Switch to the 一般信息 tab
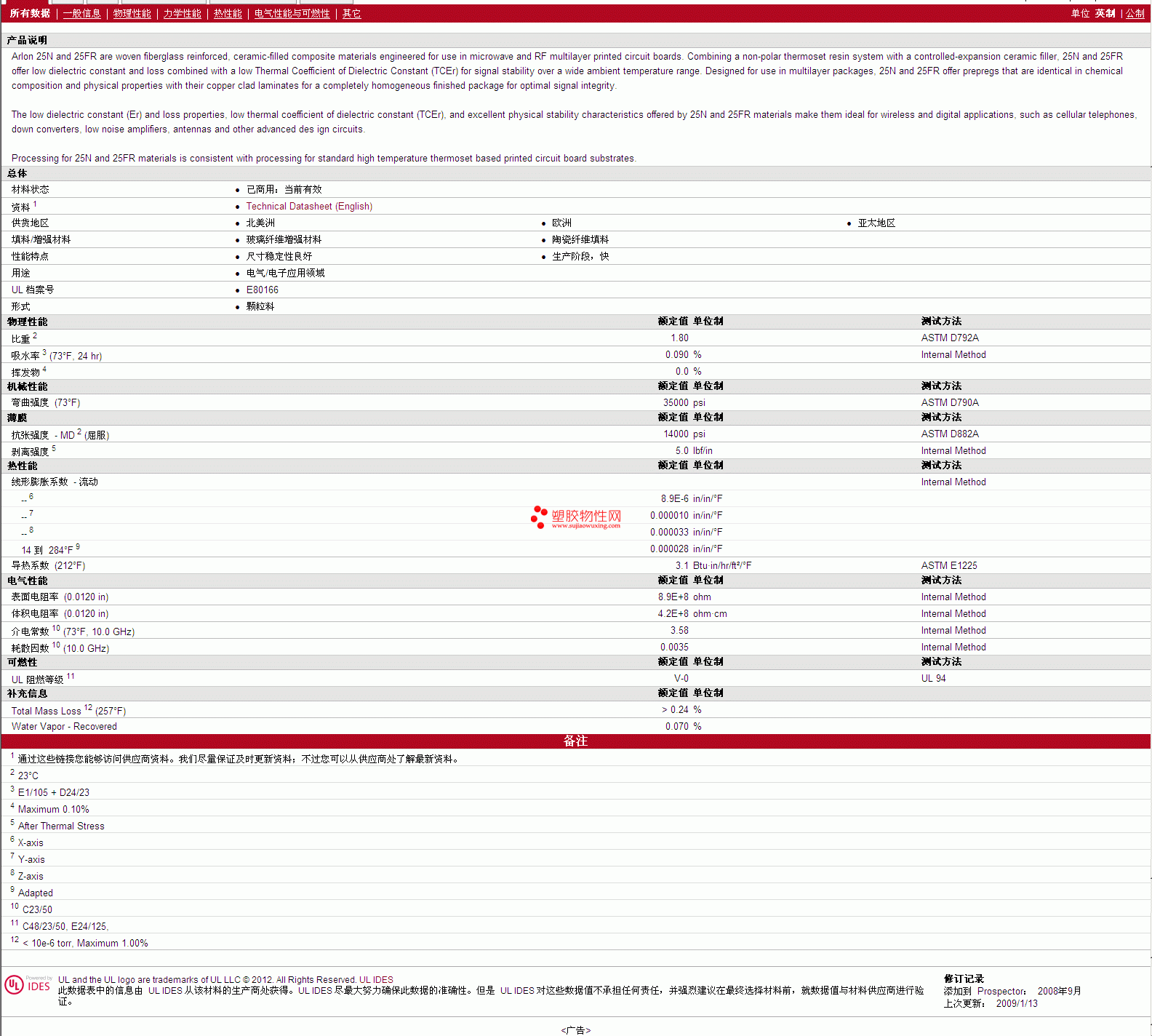Viewport: 1152px width, 1036px height. pyautogui.click(x=81, y=13)
